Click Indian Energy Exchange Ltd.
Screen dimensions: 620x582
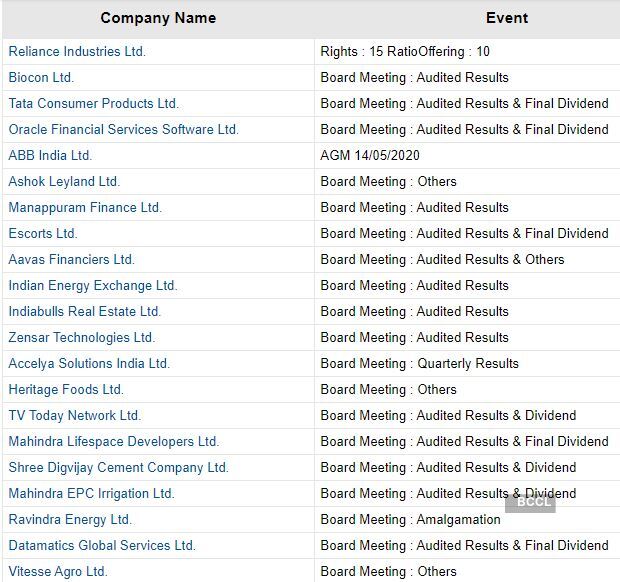(x=93, y=286)
